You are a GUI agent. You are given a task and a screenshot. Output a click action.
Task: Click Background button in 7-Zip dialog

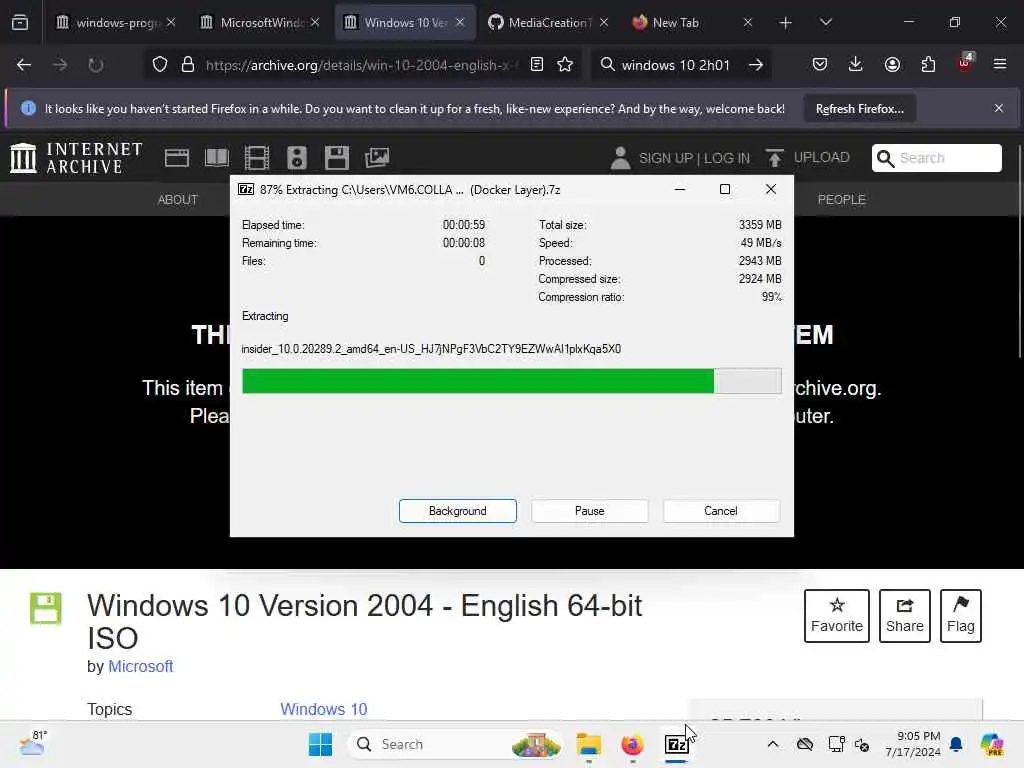pos(458,511)
